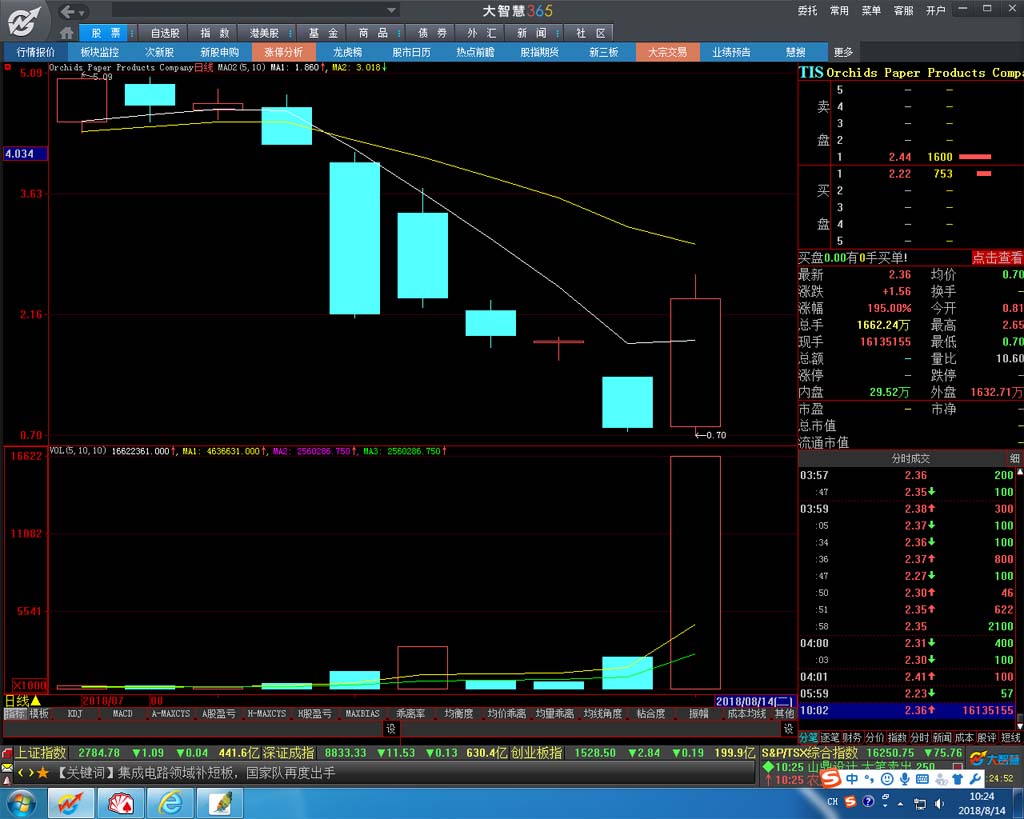Toggle Sogou Chinese/English mode 中
1024x819 pixels.
852,779
